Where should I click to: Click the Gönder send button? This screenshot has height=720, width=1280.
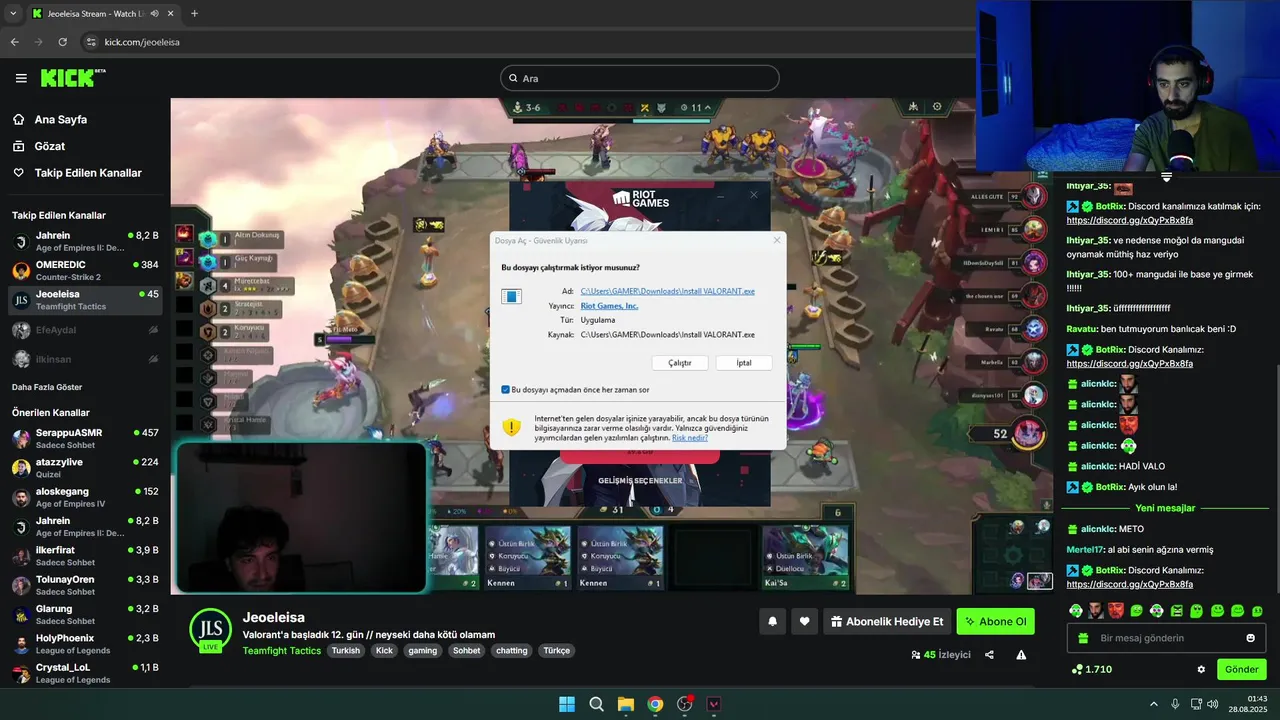pos(1241,669)
